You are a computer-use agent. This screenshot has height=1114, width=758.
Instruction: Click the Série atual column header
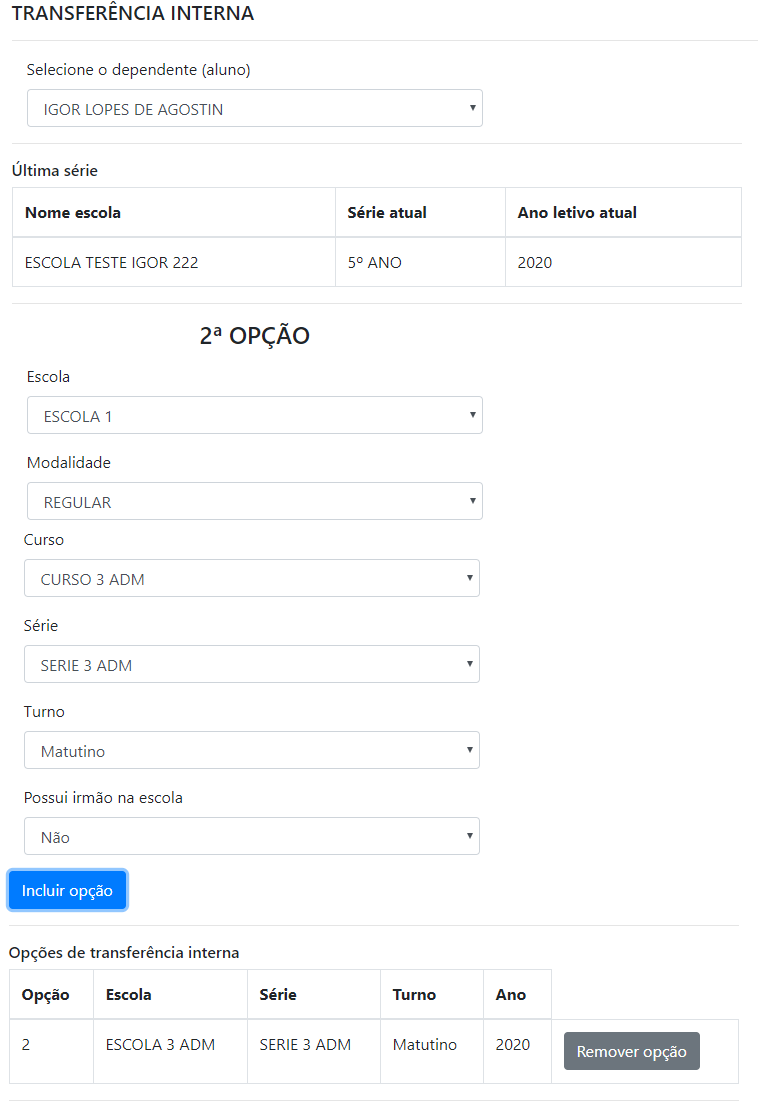click(x=386, y=213)
